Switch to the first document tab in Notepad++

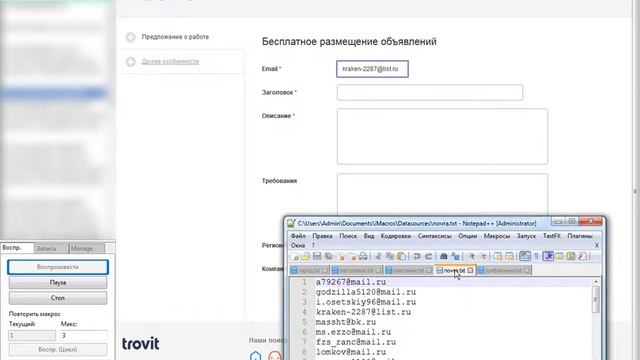(309, 270)
